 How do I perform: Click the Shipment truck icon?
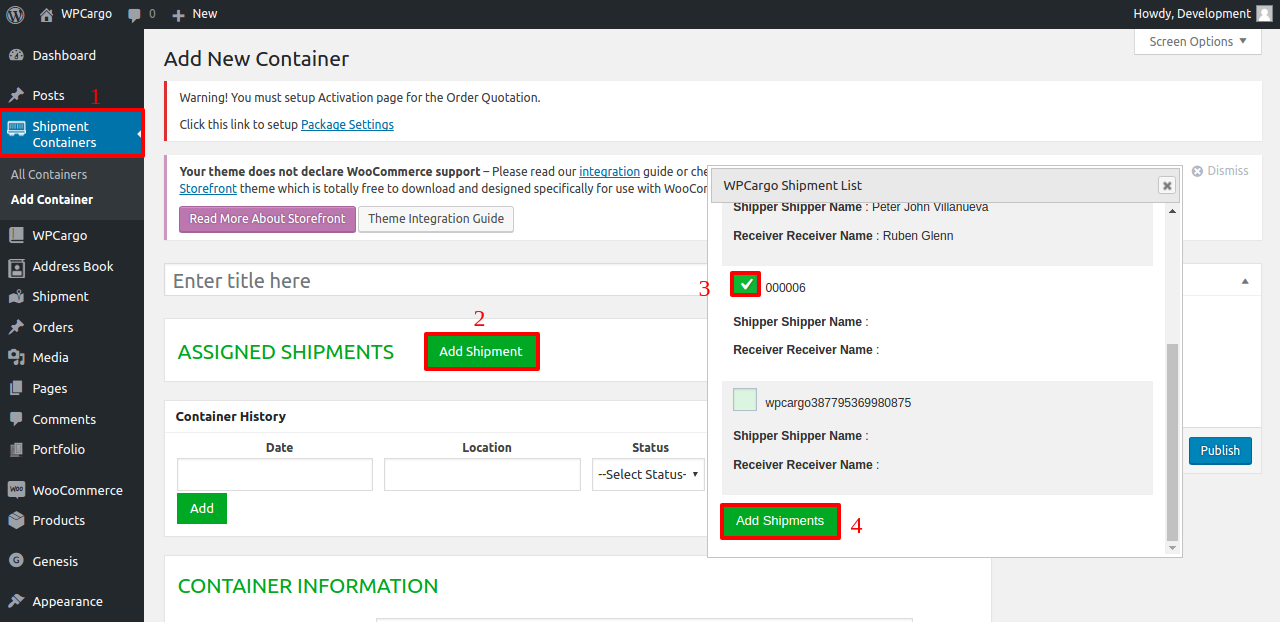[16, 296]
